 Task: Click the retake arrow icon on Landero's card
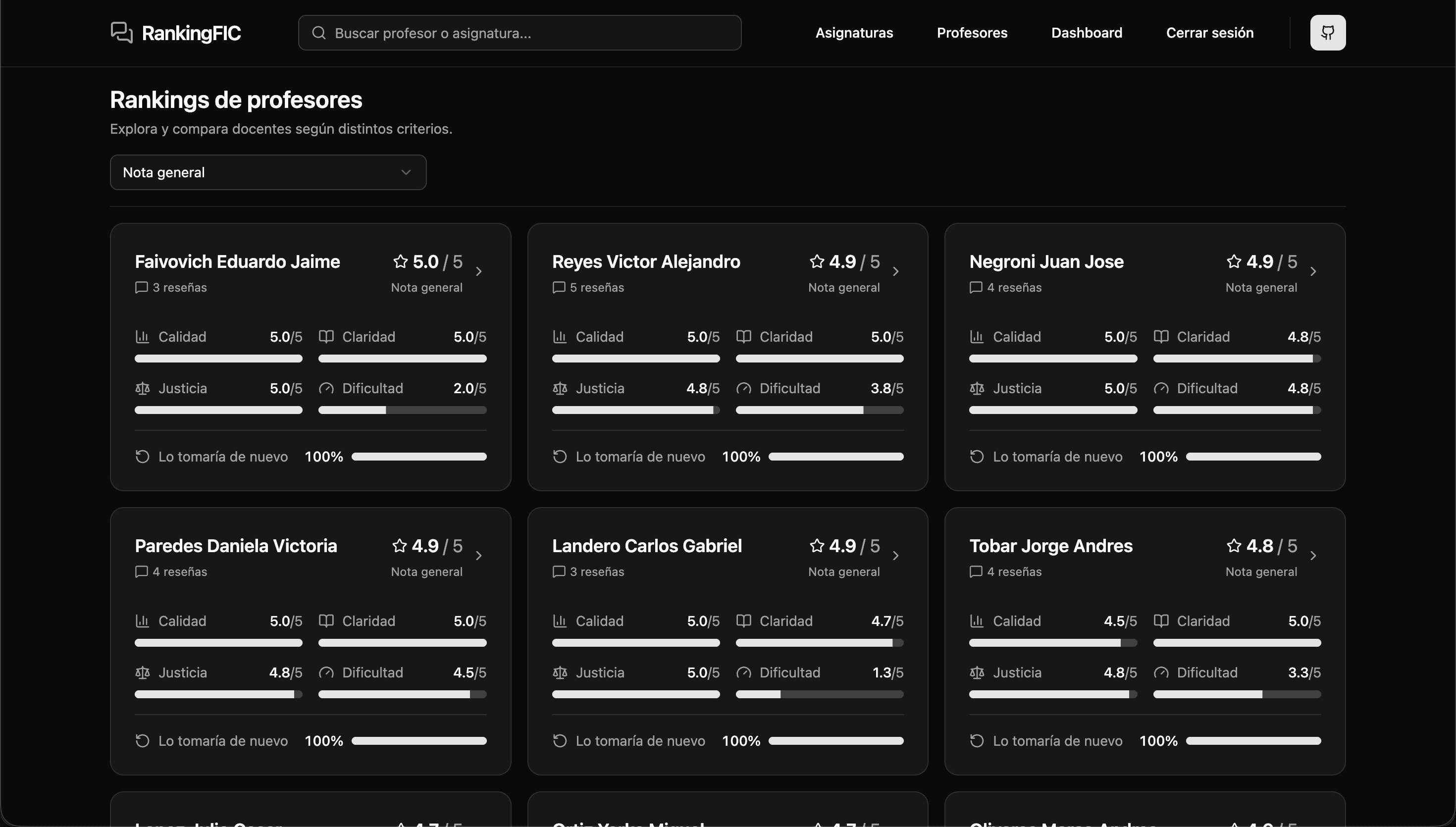[x=559, y=741]
